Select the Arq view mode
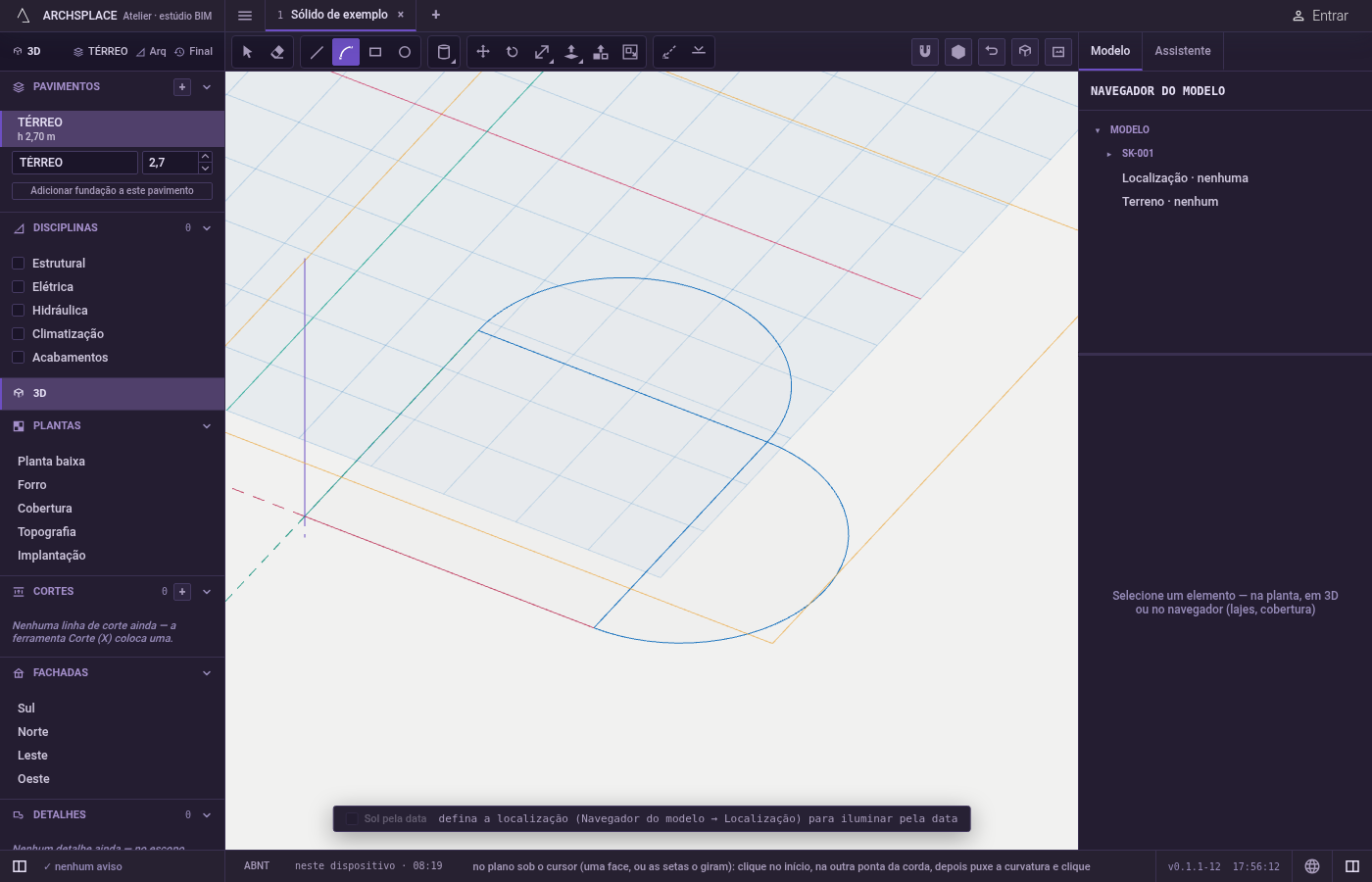 pos(151,52)
